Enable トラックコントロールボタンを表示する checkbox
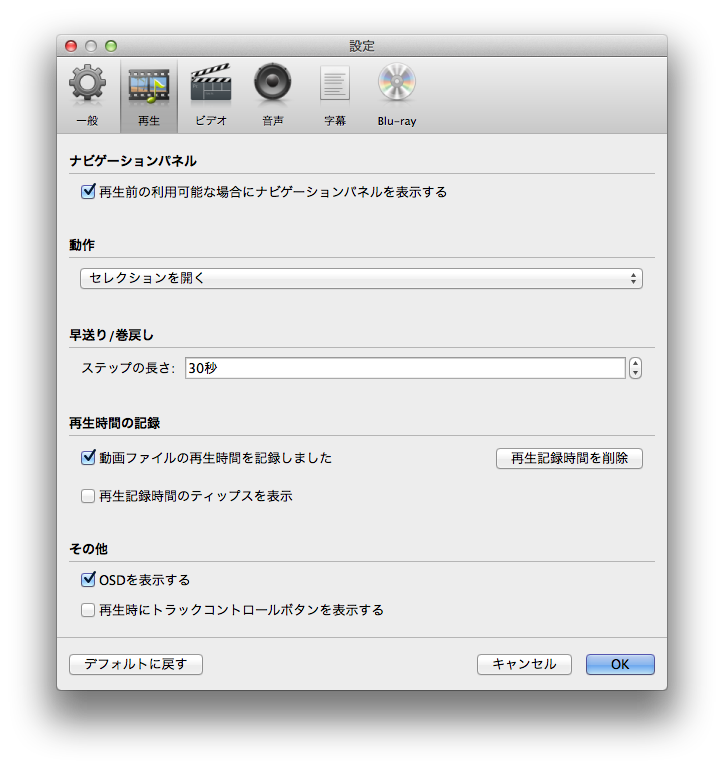 (x=88, y=610)
